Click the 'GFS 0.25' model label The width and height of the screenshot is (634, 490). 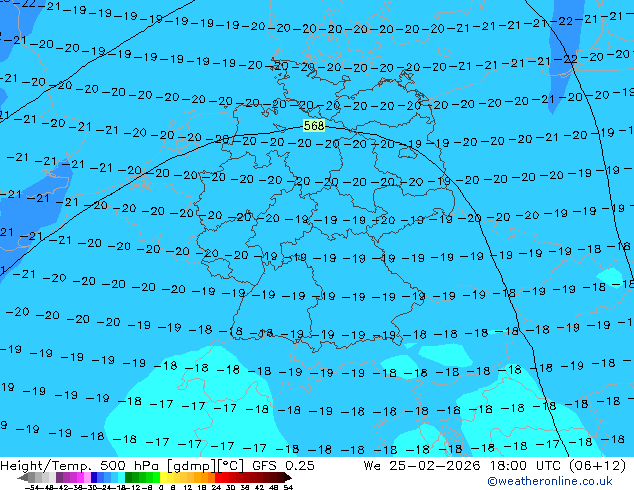pyautogui.click(x=283, y=466)
